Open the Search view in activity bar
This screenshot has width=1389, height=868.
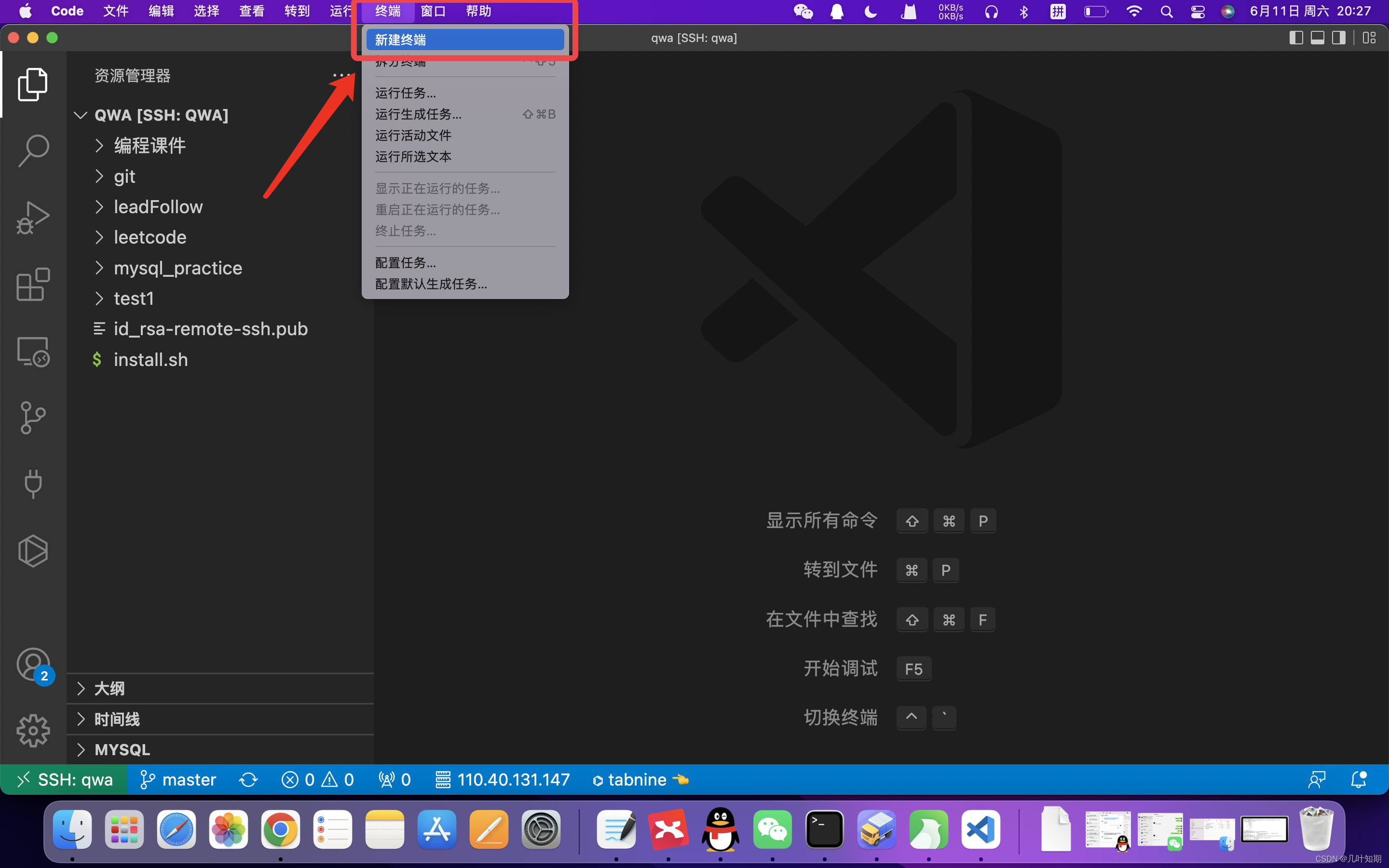click(x=33, y=150)
